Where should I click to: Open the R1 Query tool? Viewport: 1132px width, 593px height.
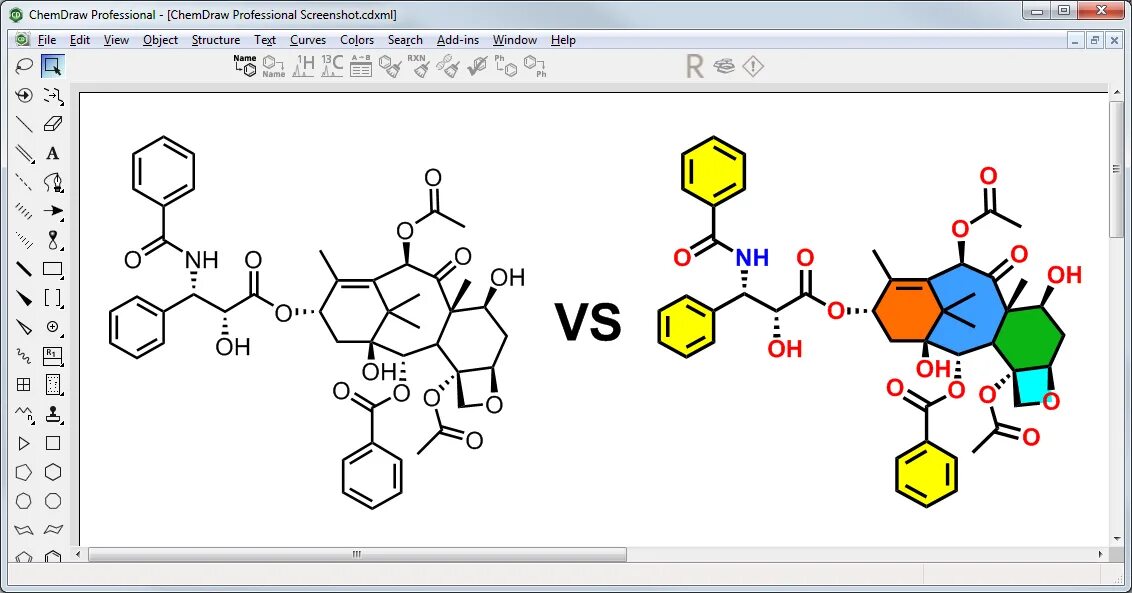pyautogui.click(x=52, y=356)
